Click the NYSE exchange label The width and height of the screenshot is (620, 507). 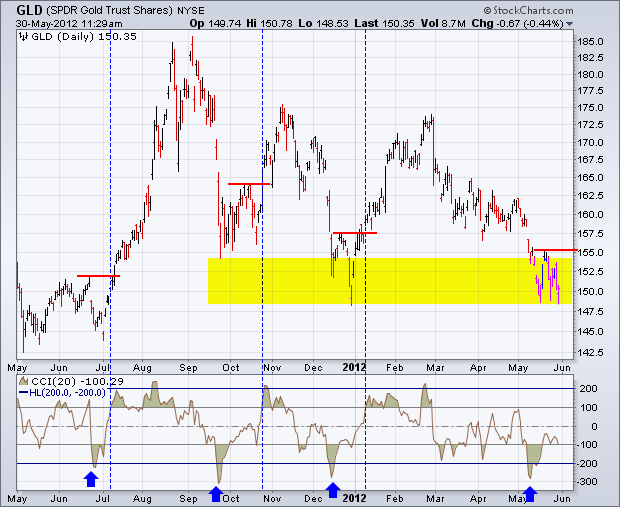pyautogui.click(x=191, y=11)
